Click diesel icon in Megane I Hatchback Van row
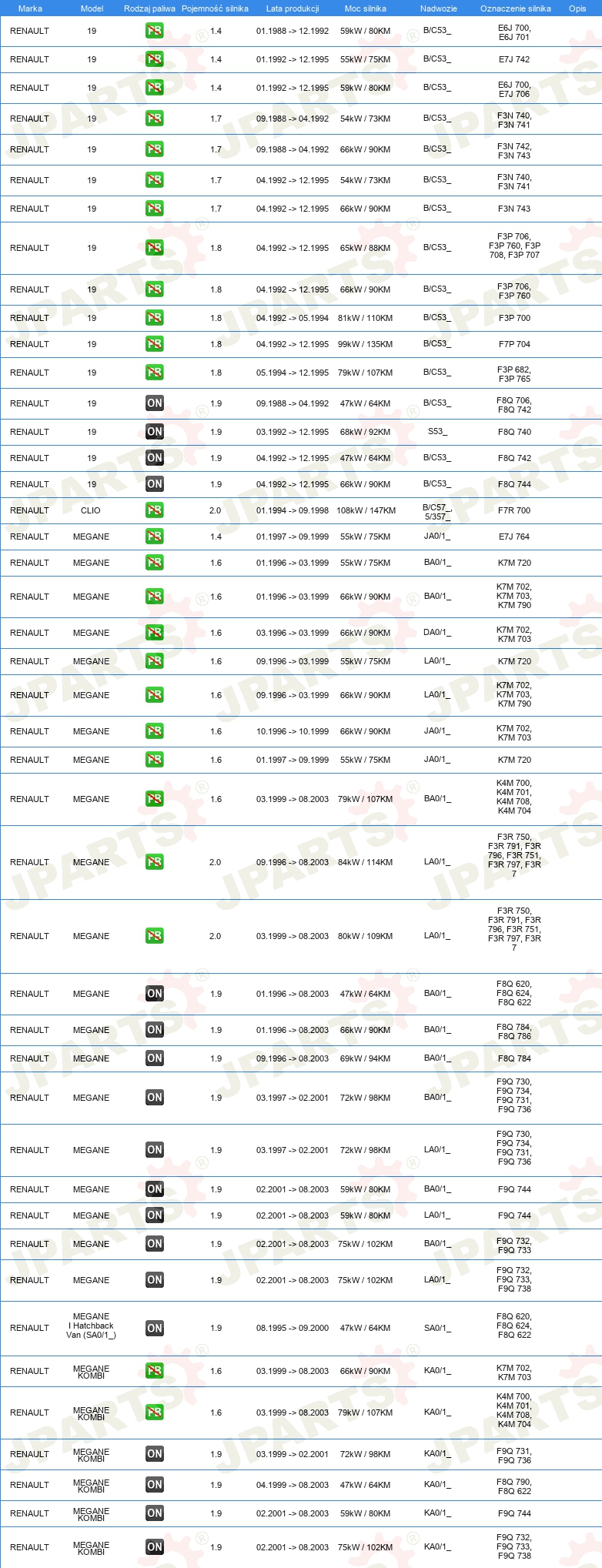 click(x=155, y=1328)
